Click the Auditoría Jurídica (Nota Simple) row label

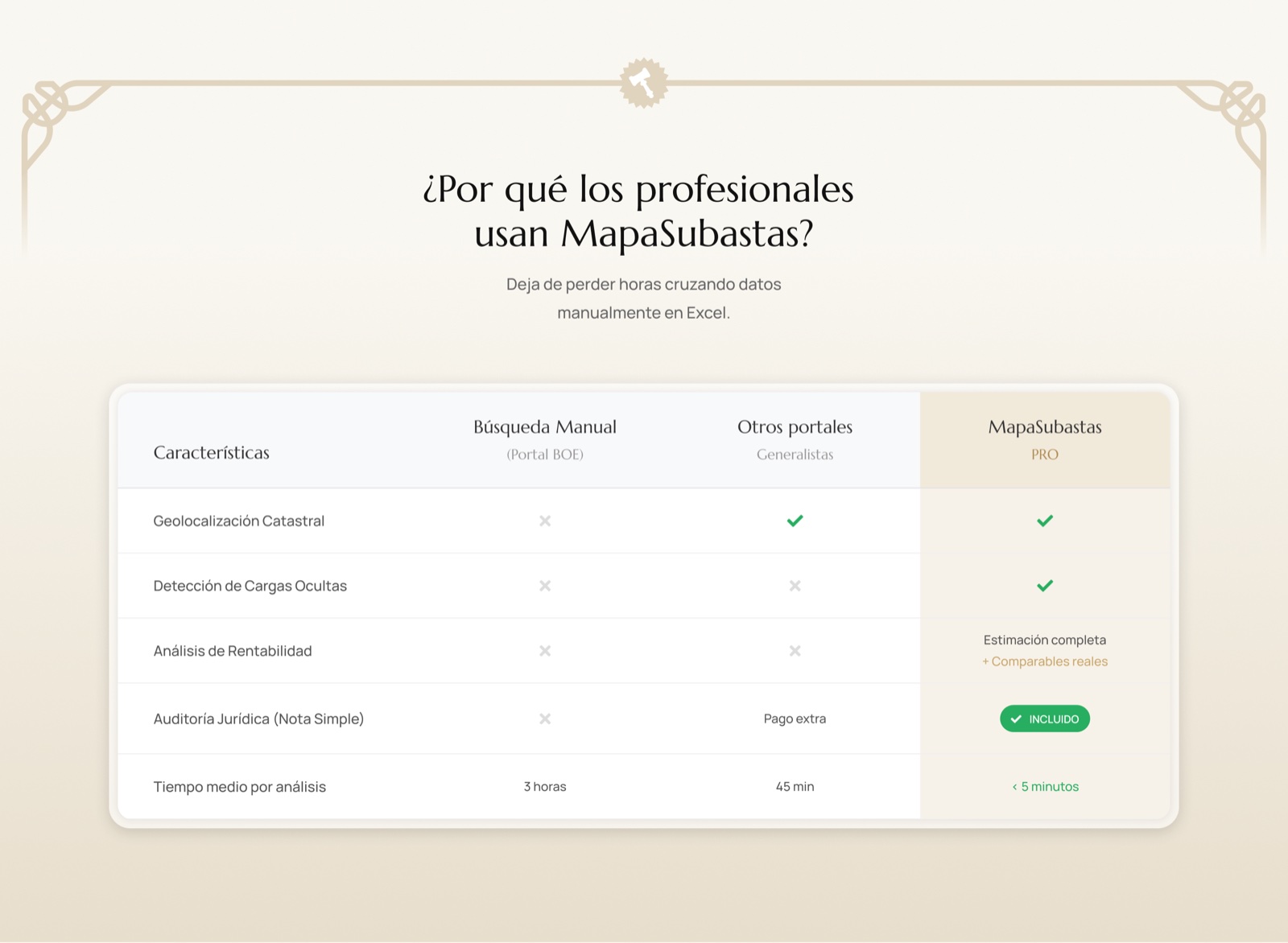tap(258, 719)
